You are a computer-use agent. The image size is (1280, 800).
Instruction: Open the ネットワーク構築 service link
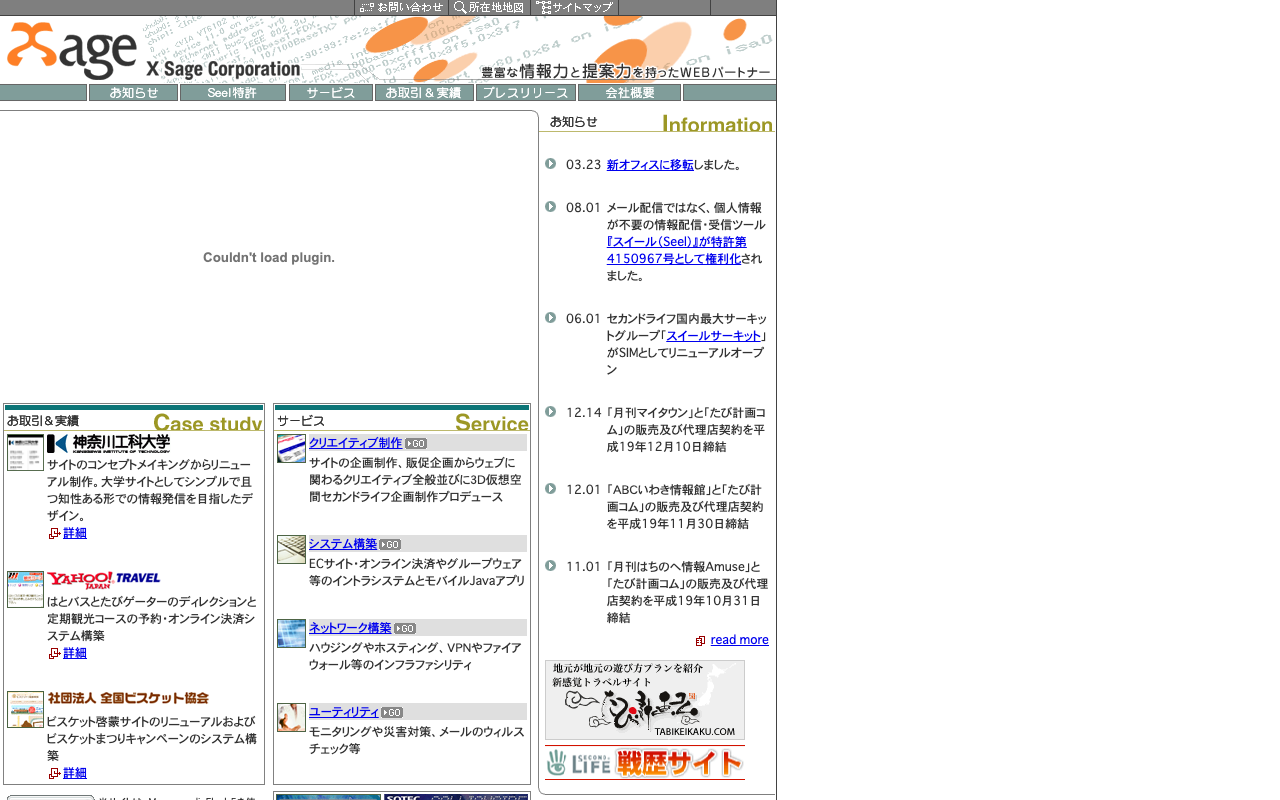pos(350,628)
